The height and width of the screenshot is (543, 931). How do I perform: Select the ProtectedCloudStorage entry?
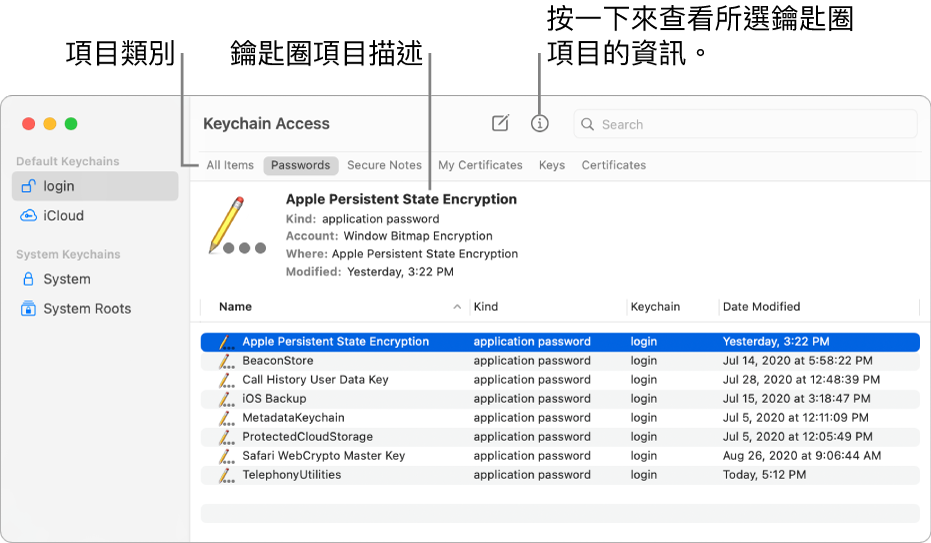tap(560, 437)
